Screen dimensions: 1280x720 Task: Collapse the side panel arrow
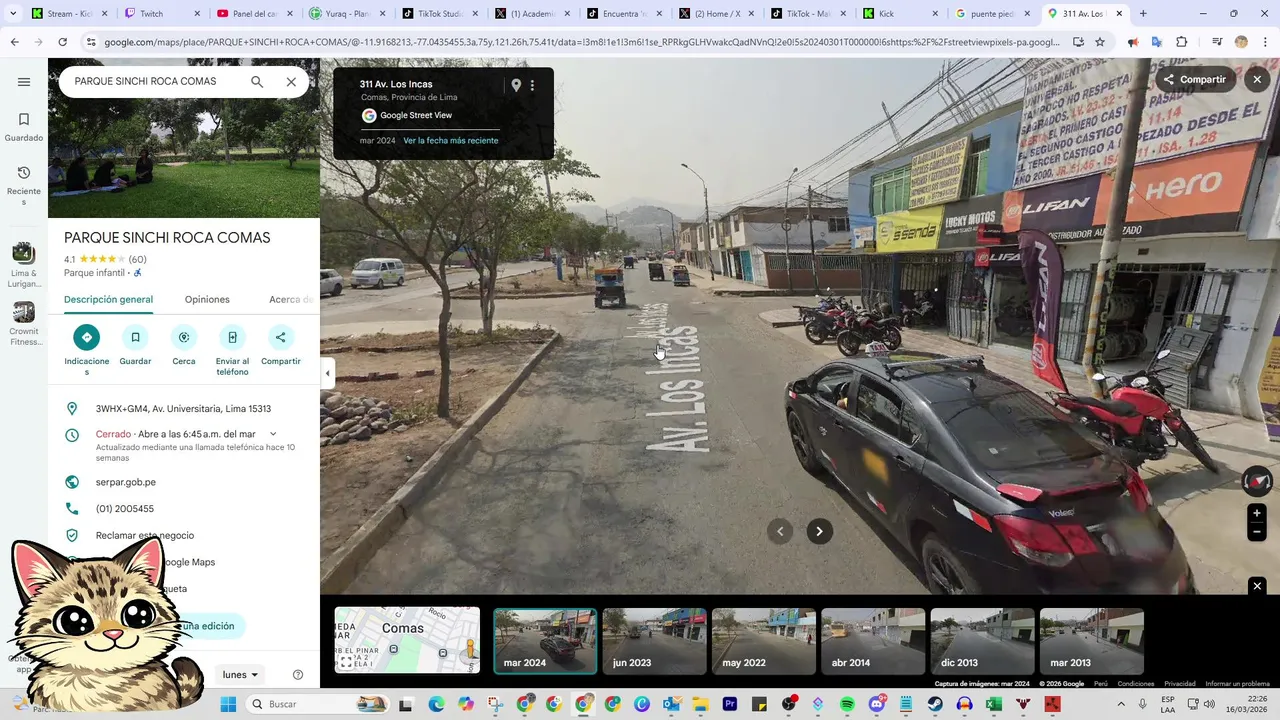327,373
